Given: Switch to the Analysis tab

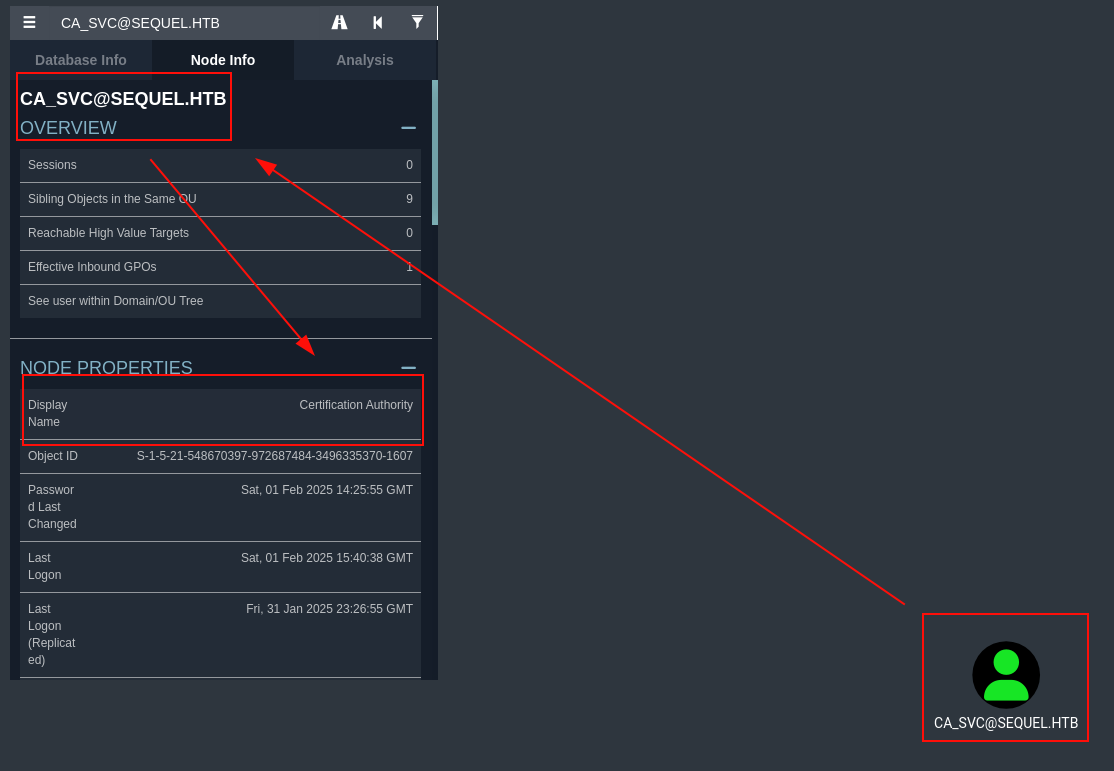Looking at the screenshot, I should click(364, 60).
